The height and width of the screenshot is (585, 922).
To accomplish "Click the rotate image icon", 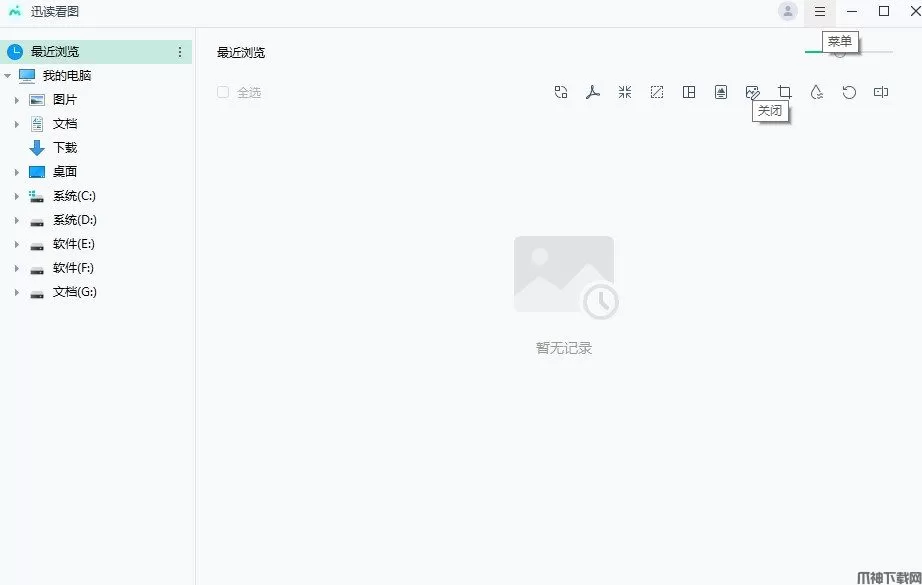I will [x=849, y=92].
